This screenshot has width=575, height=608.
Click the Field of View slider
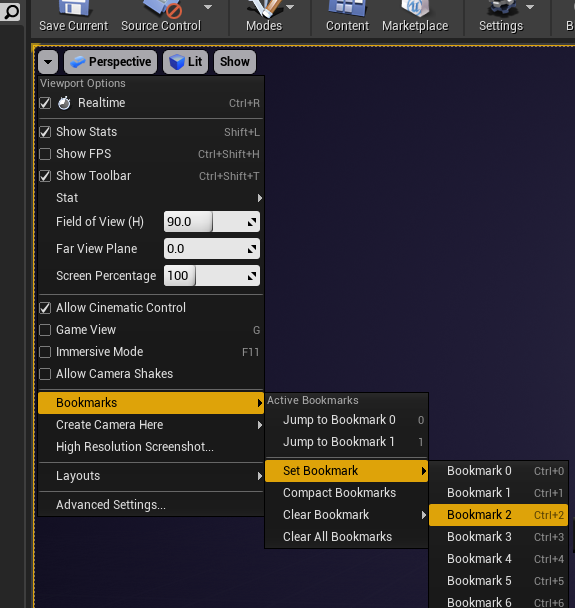212,222
